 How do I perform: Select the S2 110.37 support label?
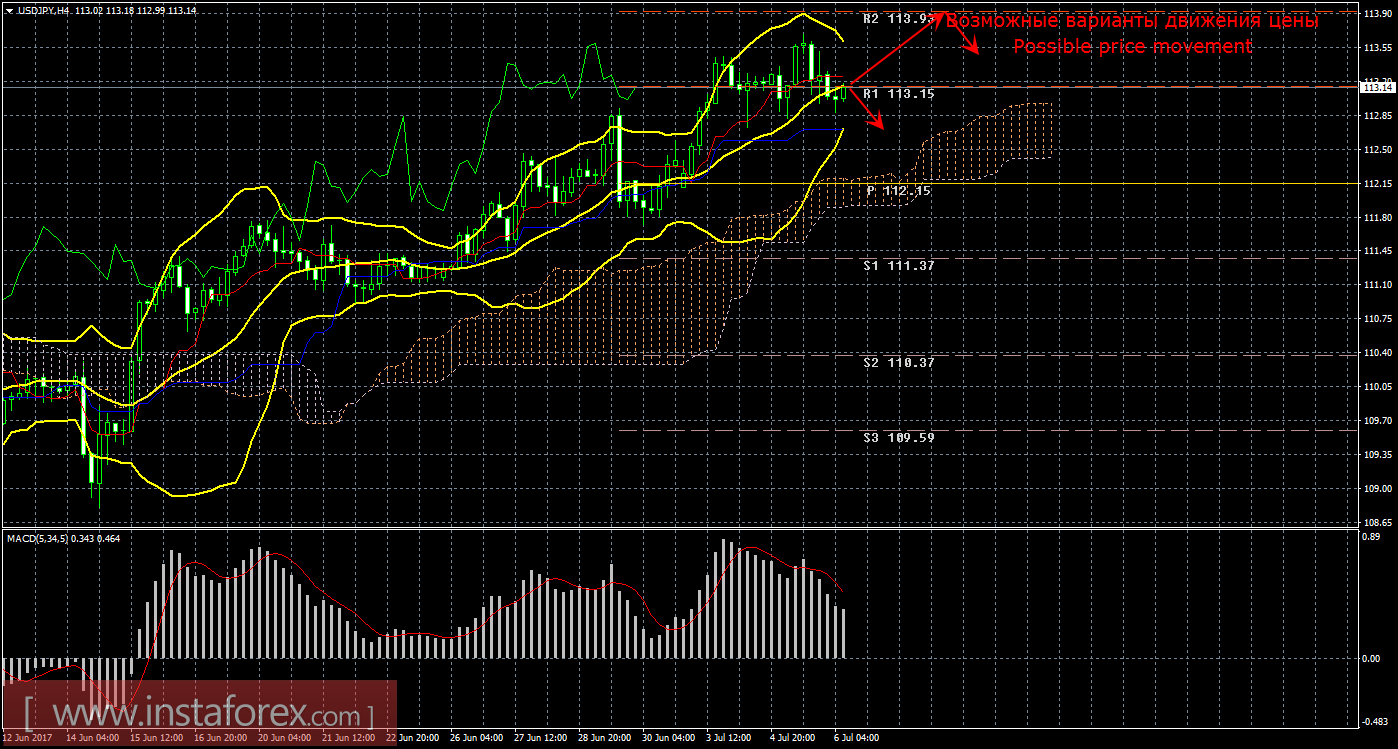pyautogui.click(x=899, y=362)
